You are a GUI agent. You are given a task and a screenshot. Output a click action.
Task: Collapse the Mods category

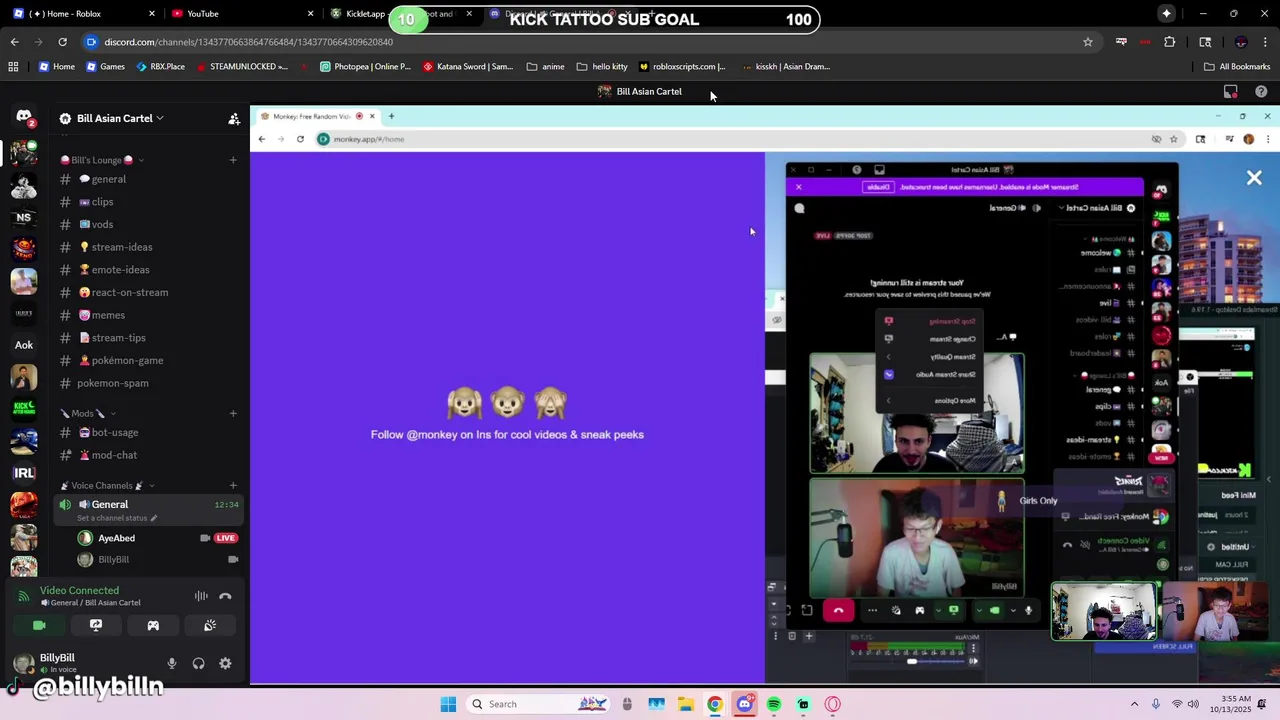pyautogui.click(x=88, y=413)
